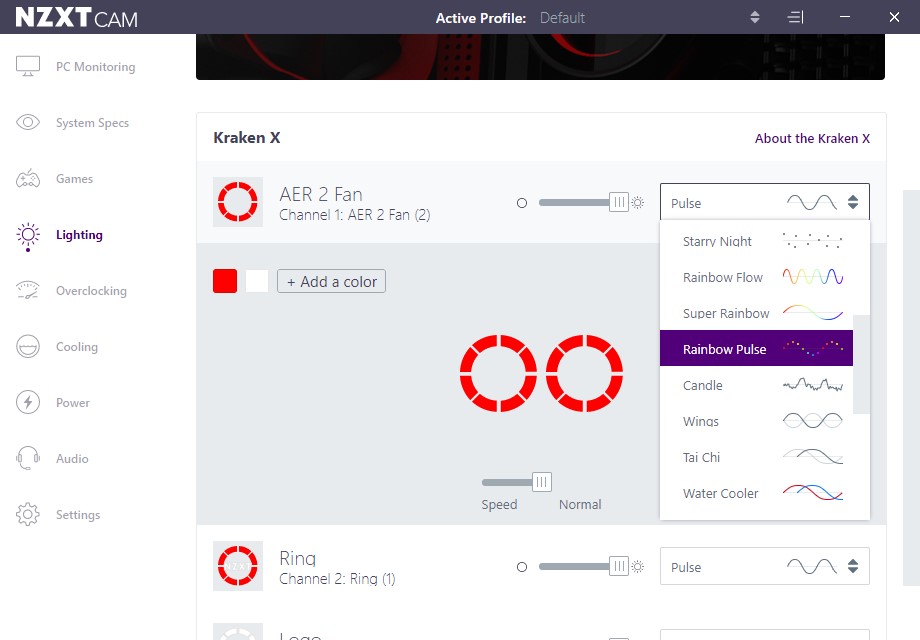The height and width of the screenshot is (640, 920).
Task: Choose Starry Night lighting mode
Action: point(756,241)
